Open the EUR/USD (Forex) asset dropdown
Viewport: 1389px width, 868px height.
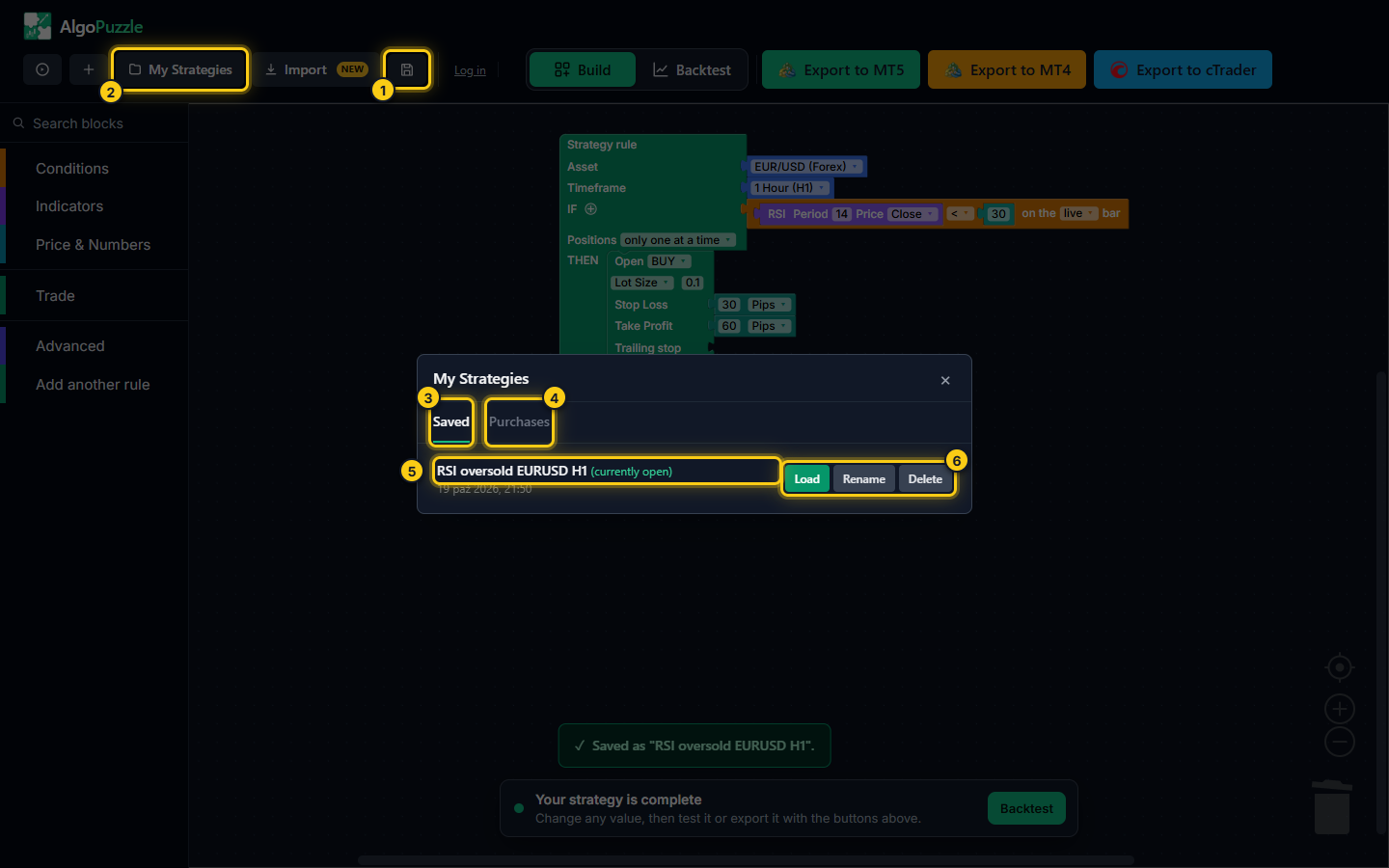tap(807, 167)
